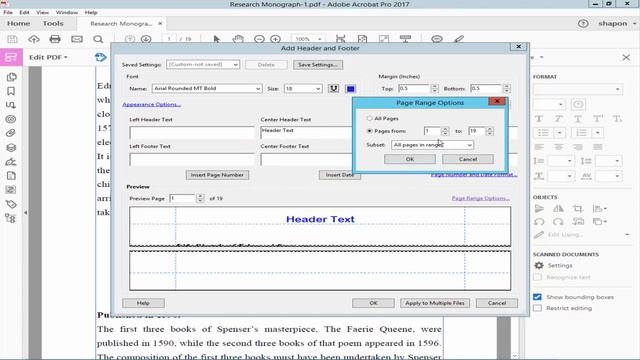The image size is (640, 360).
Task: Open the Help menu in menu bar
Action: (x=91, y=12)
